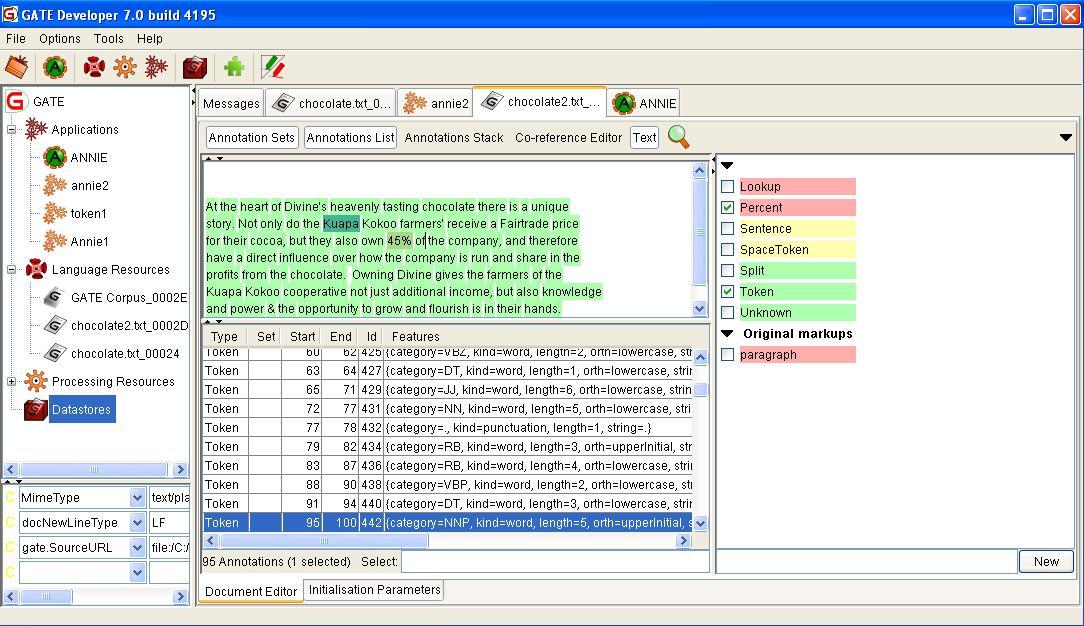Click the chocolate.txt_00024 document icon
The width and height of the screenshot is (1084, 626).
point(55,353)
